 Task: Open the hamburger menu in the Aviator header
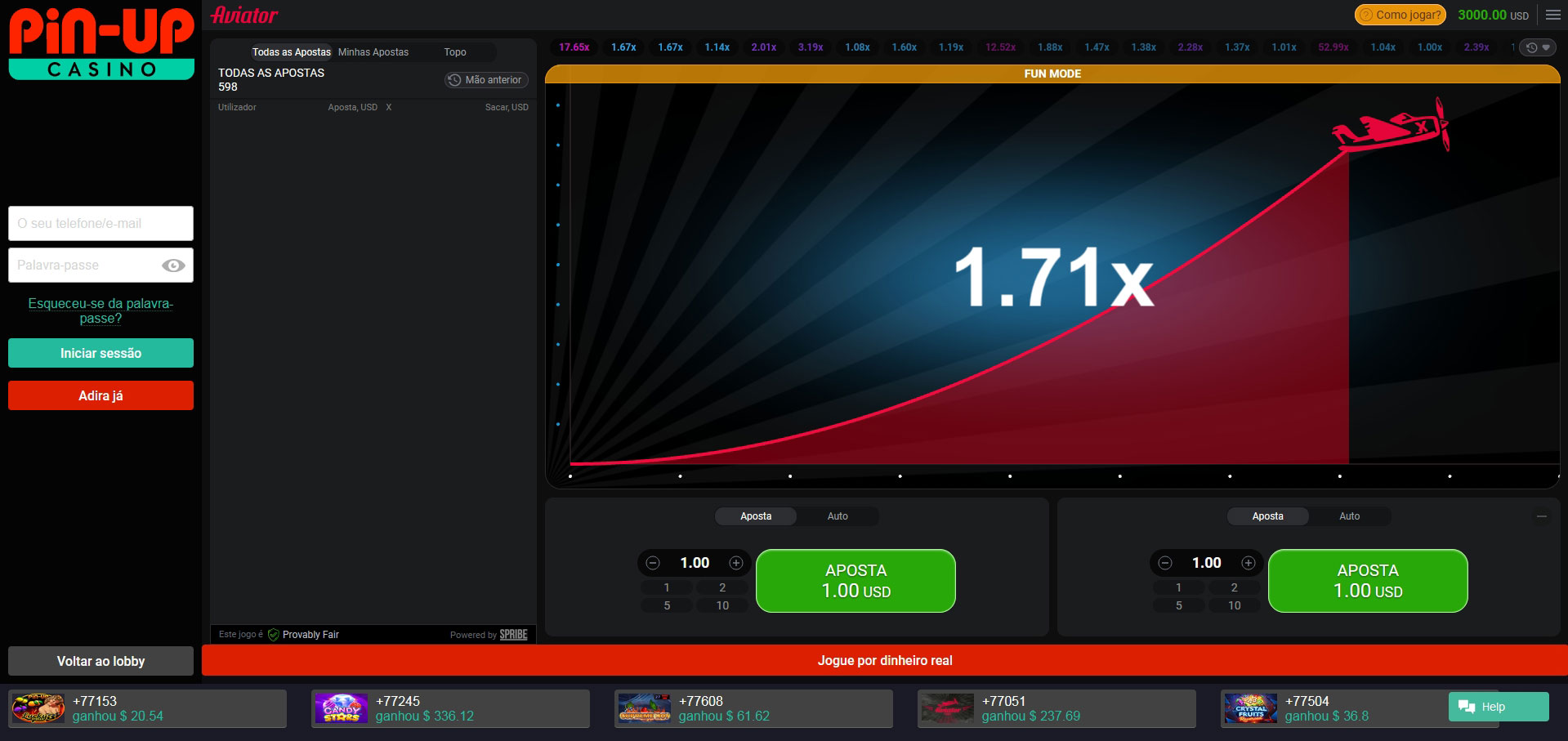point(1552,15)
